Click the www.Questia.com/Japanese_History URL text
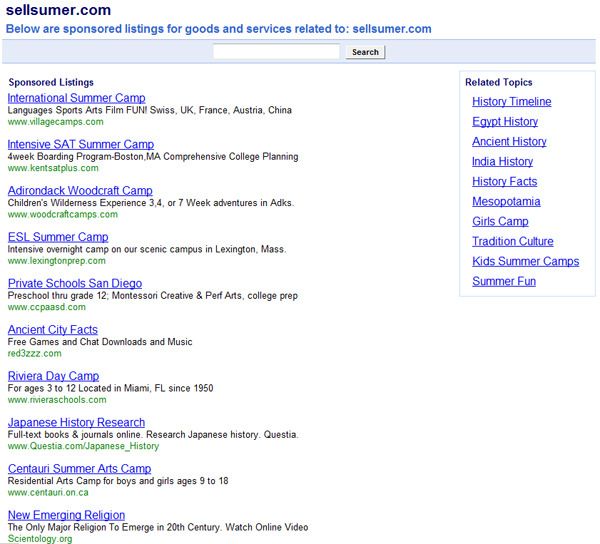 [x=83, y=446]
